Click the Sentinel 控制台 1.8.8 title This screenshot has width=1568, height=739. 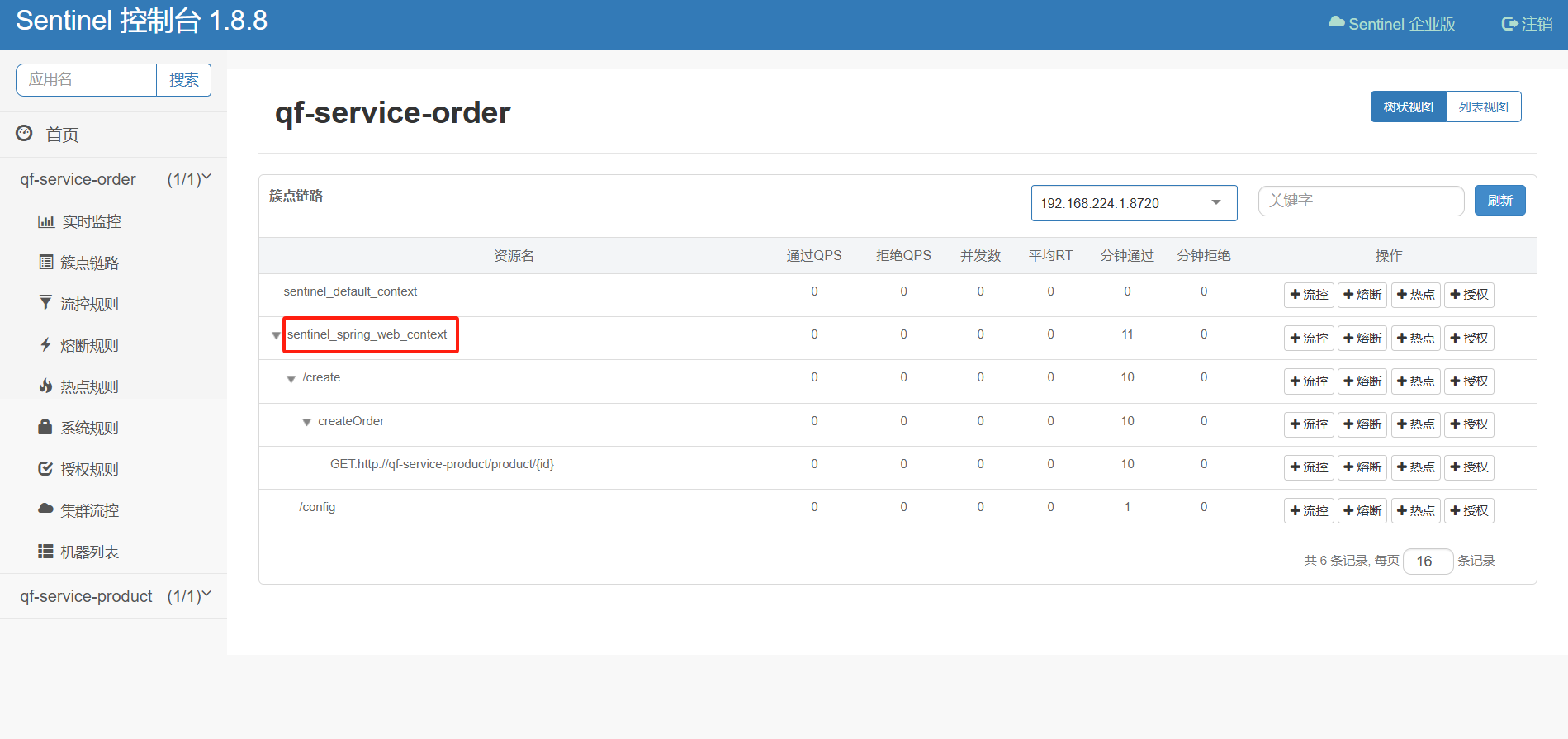click(142, 21)
